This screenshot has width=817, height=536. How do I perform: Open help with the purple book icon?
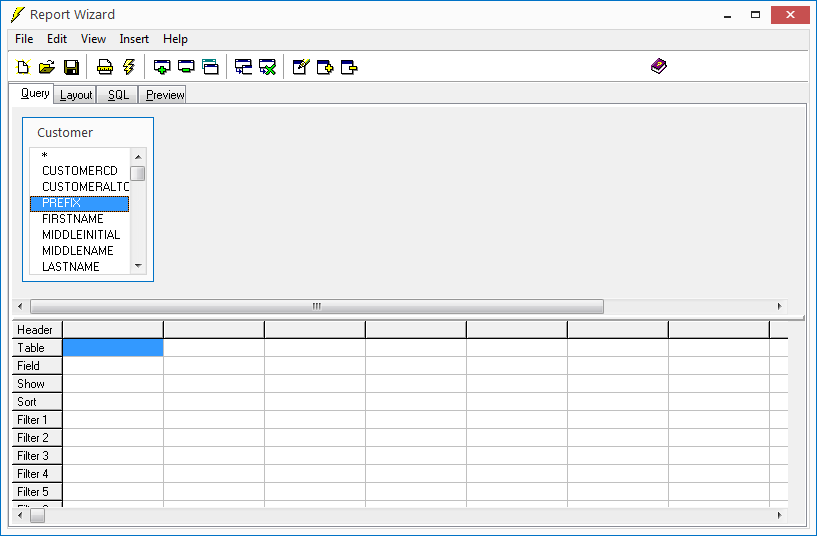coord(659,66)
